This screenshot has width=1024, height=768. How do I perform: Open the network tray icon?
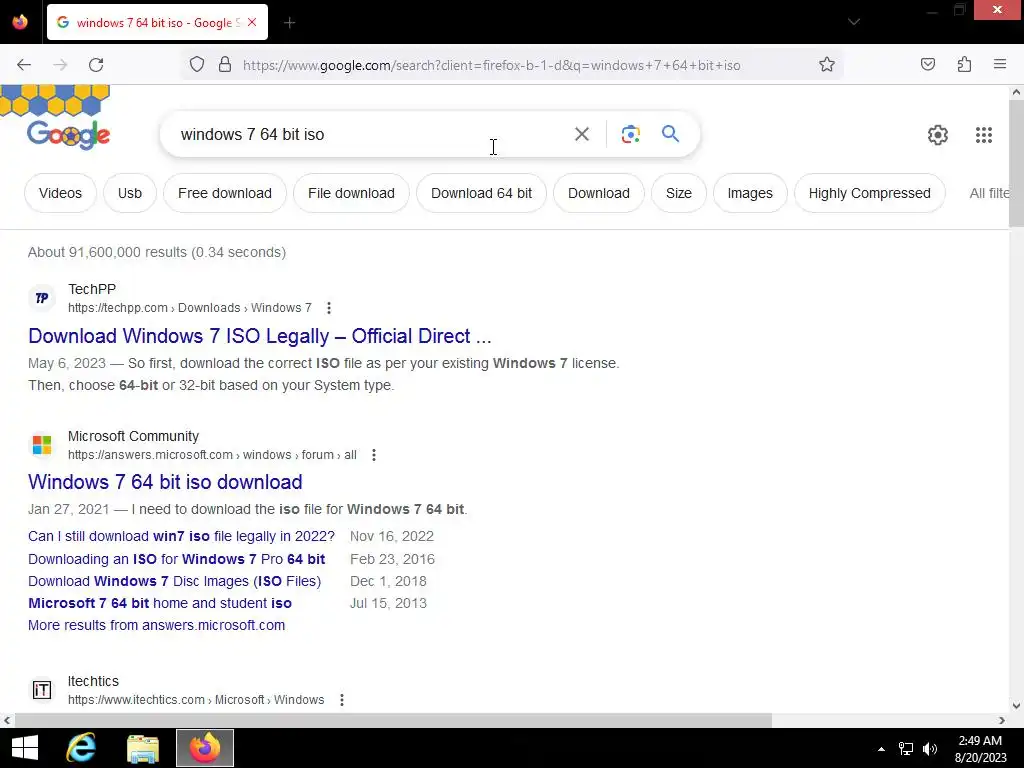(x=906, y=749)
